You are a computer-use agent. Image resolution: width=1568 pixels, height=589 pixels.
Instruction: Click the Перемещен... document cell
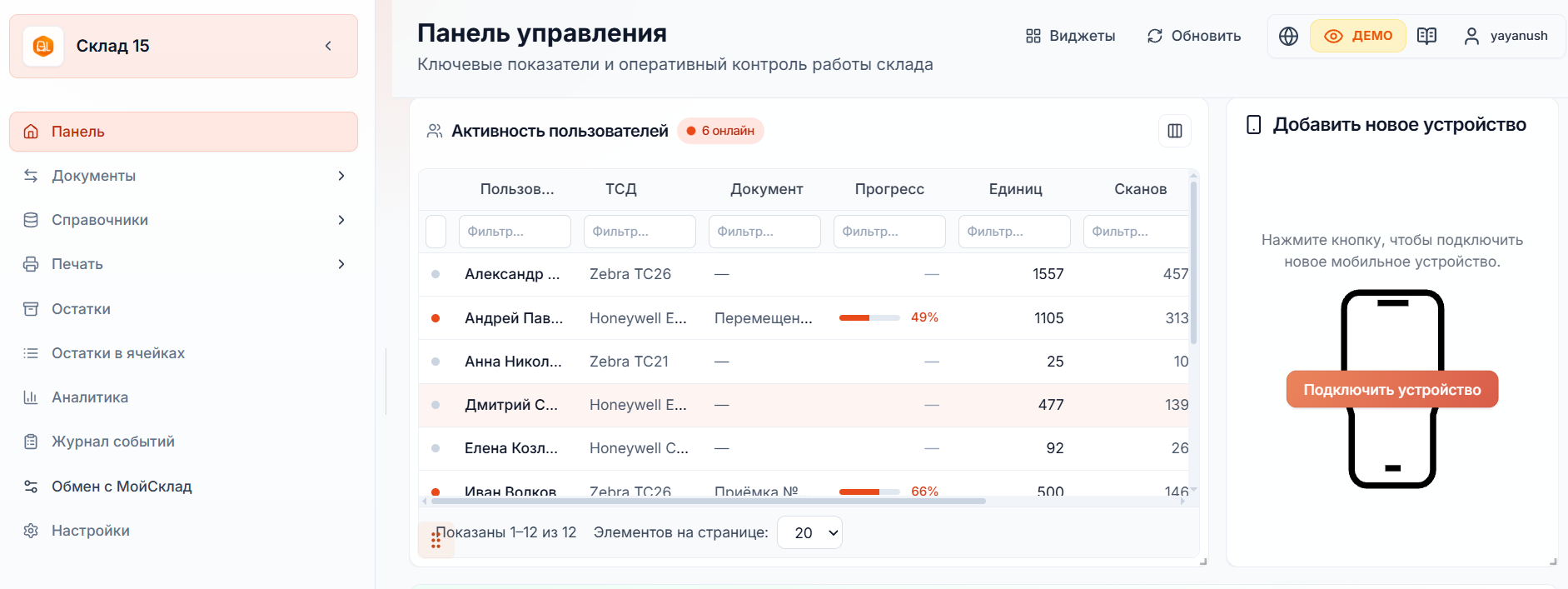(764, 318)
